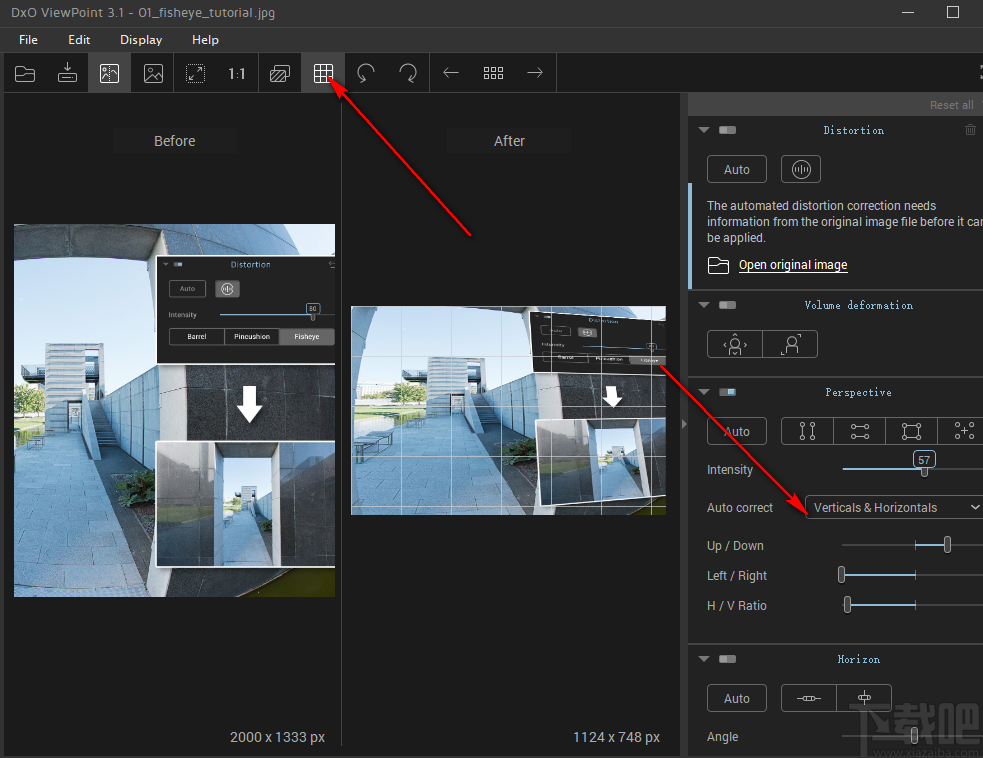Click the Before label

(175, 141)
